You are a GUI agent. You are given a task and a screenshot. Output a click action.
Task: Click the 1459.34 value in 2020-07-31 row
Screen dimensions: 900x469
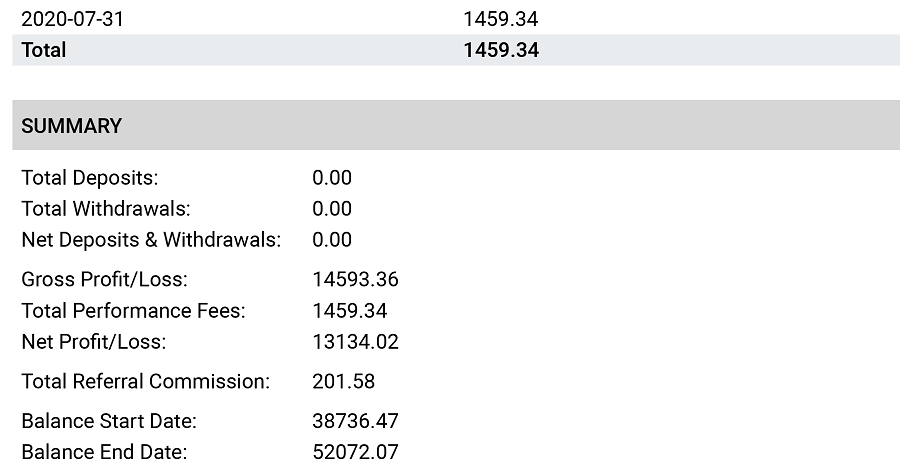click(x=501, y=19)
